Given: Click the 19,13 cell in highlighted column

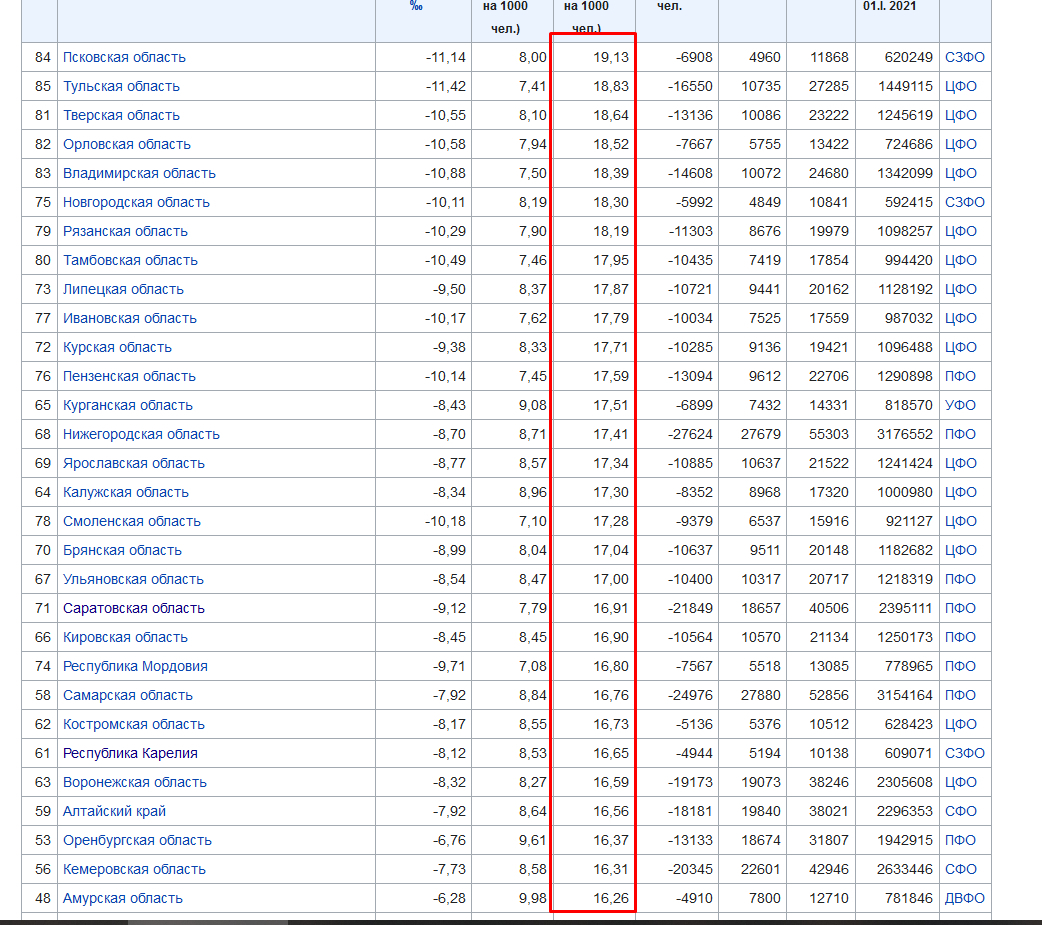Looking at the screenshot, I should coord(611,57).
